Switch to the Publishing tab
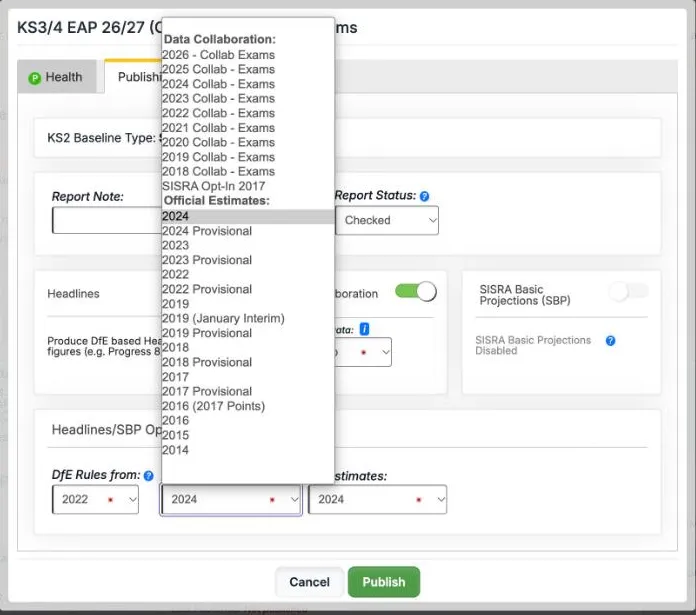This screenshot has height=615, width=696. tap(133, 77)
